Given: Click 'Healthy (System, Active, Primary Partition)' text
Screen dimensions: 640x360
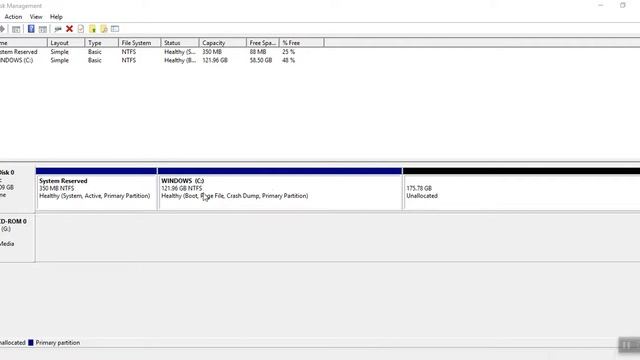Looking at the screenshot, I should [95, 196].
